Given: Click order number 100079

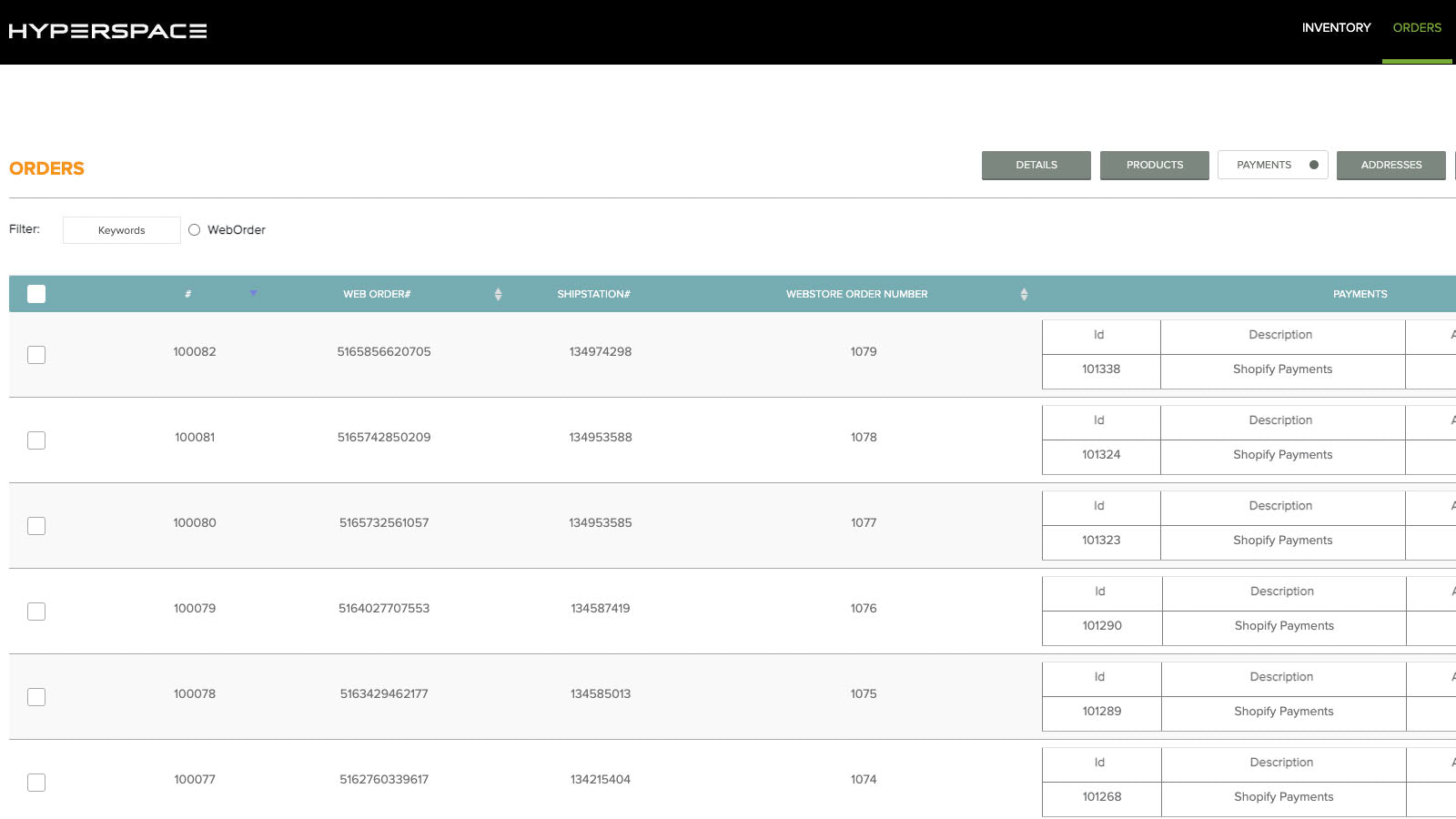Looking at the screenshot, I should click(195, 608).
